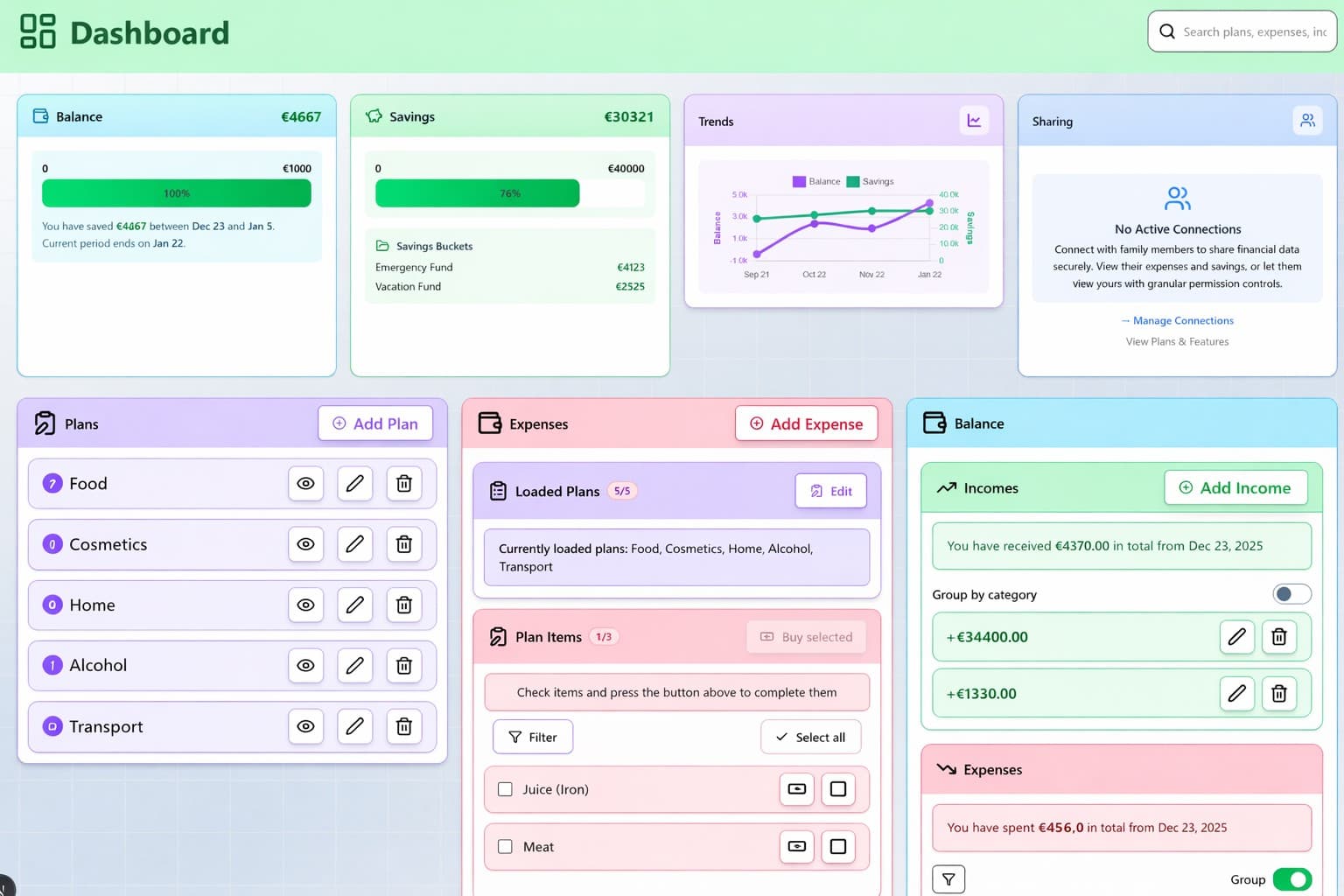Edit the Transport plan

(x=355, y=726)
